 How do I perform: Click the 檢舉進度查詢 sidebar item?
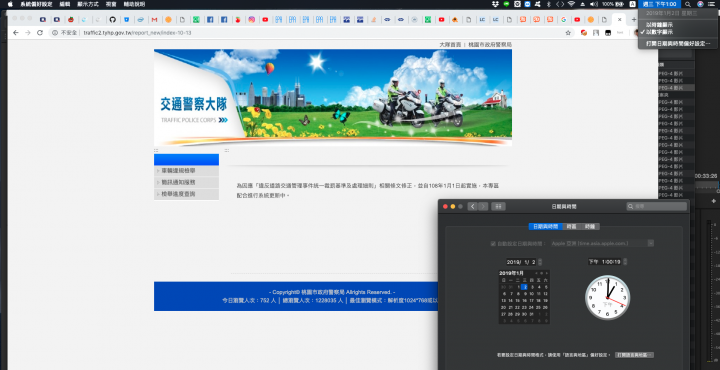point(186,194)
